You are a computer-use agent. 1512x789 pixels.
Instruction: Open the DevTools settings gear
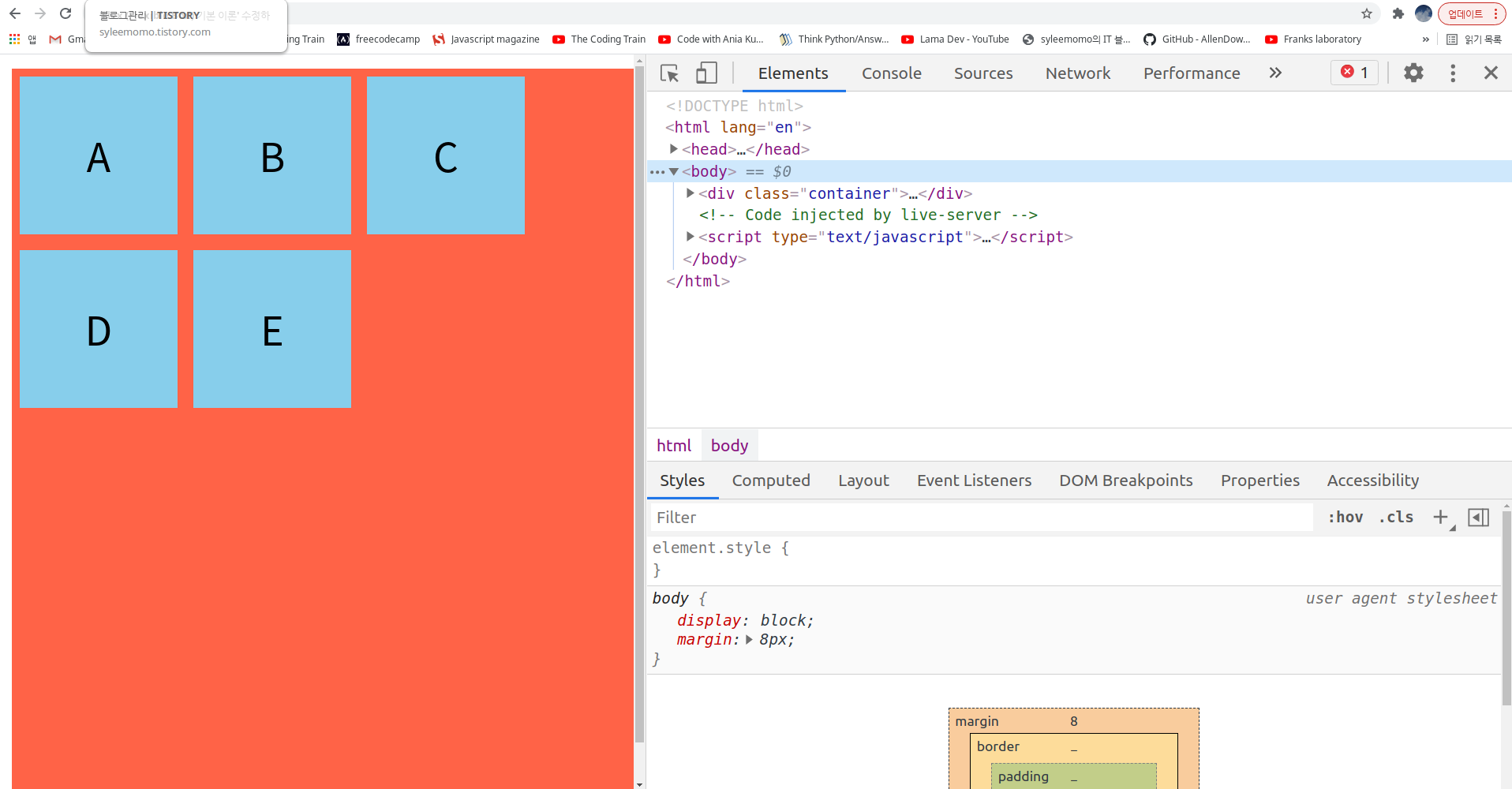tap(1413, 73)
